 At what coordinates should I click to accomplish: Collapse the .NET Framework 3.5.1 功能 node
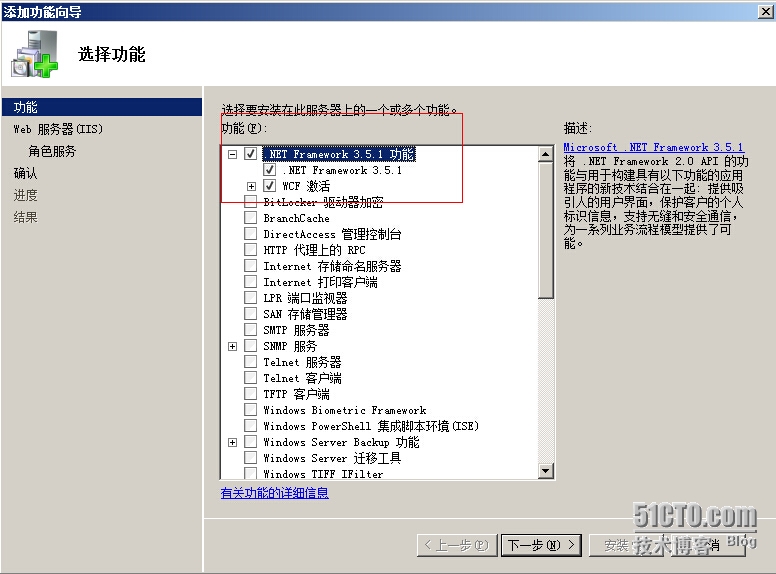pos(232,154)
